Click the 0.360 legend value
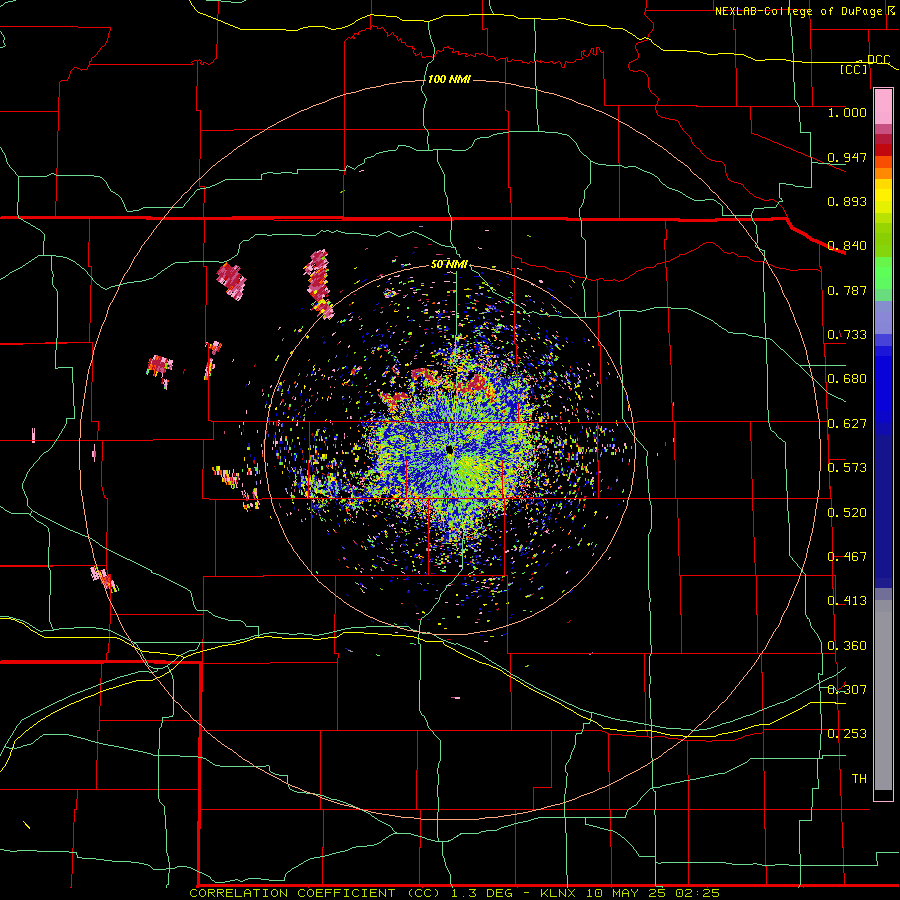900x900 pixels. tap(847, 646)
